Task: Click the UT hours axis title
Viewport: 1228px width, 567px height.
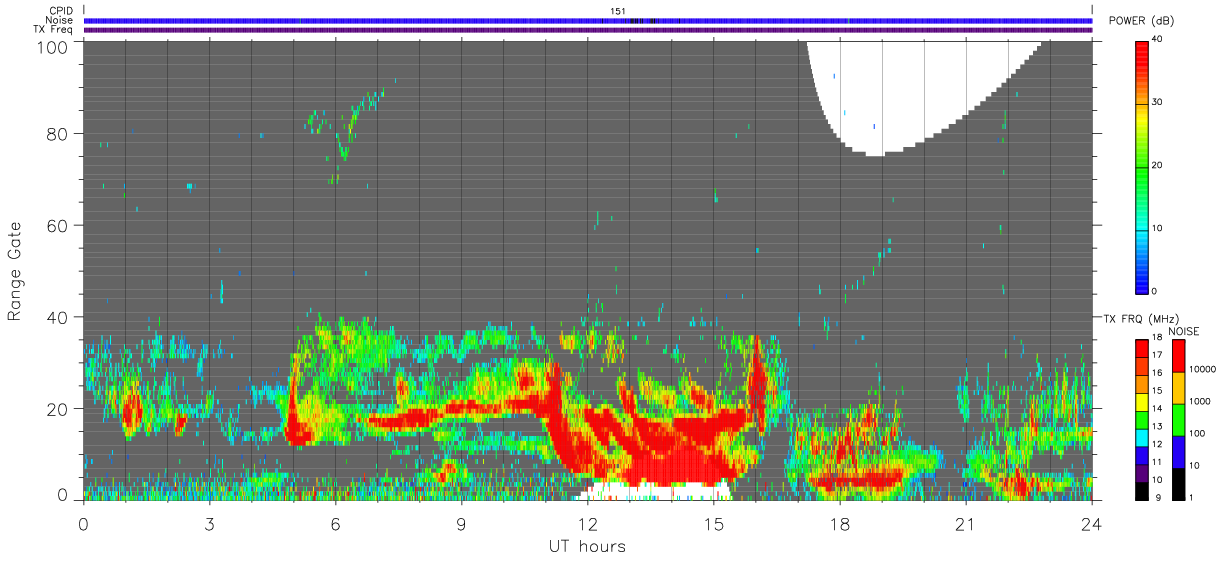Action: coord(587,546)
